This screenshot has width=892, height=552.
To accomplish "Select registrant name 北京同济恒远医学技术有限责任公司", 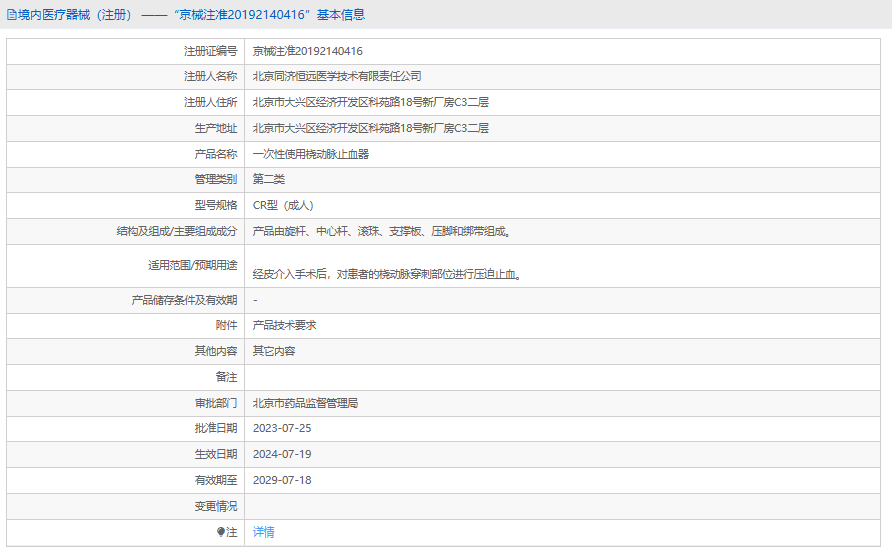I will point(337,76).
